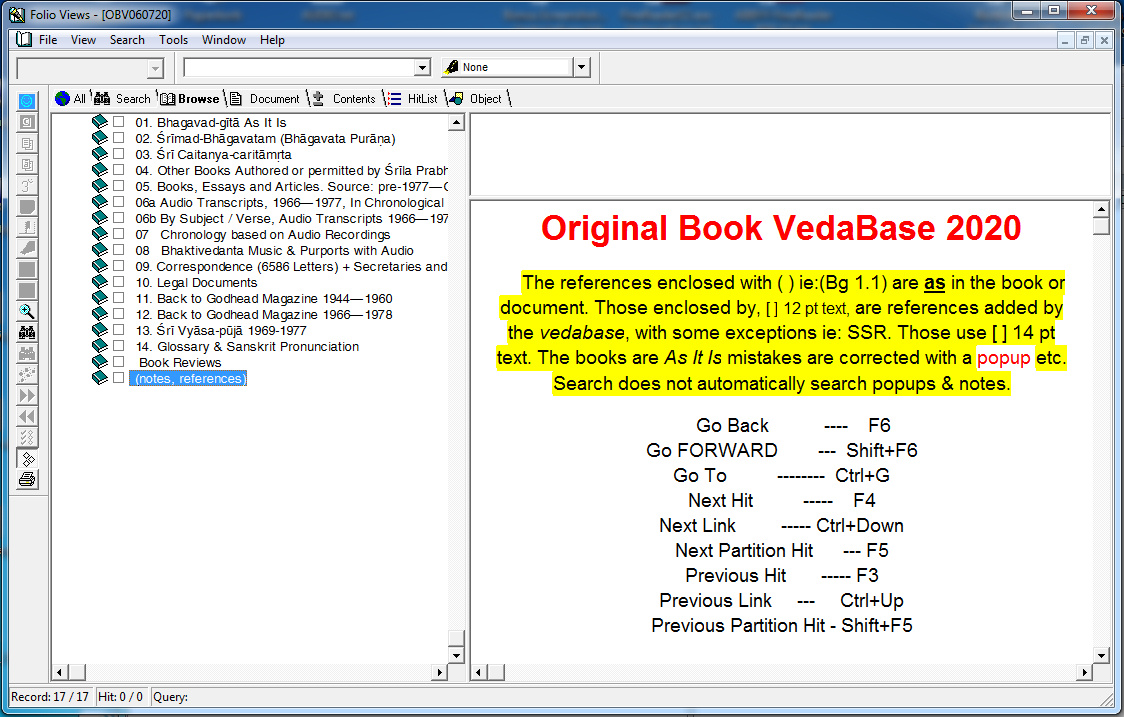Open the wide second toolbar combo box dropdown
This screenshot has width=1124, height=717.
pyautogui.click(x=422, y=67)
